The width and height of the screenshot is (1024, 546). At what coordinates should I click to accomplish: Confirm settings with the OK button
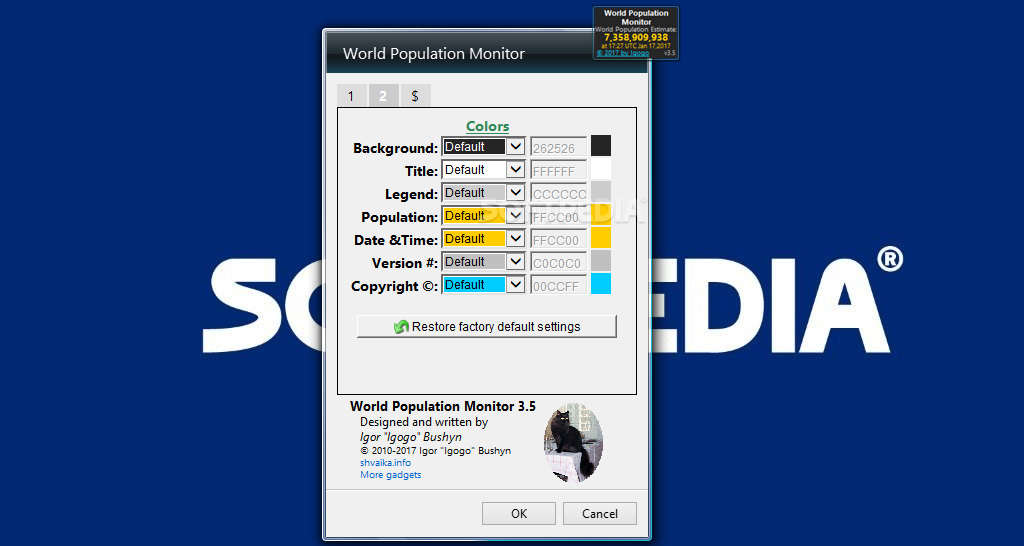click(x=519, y=513)
